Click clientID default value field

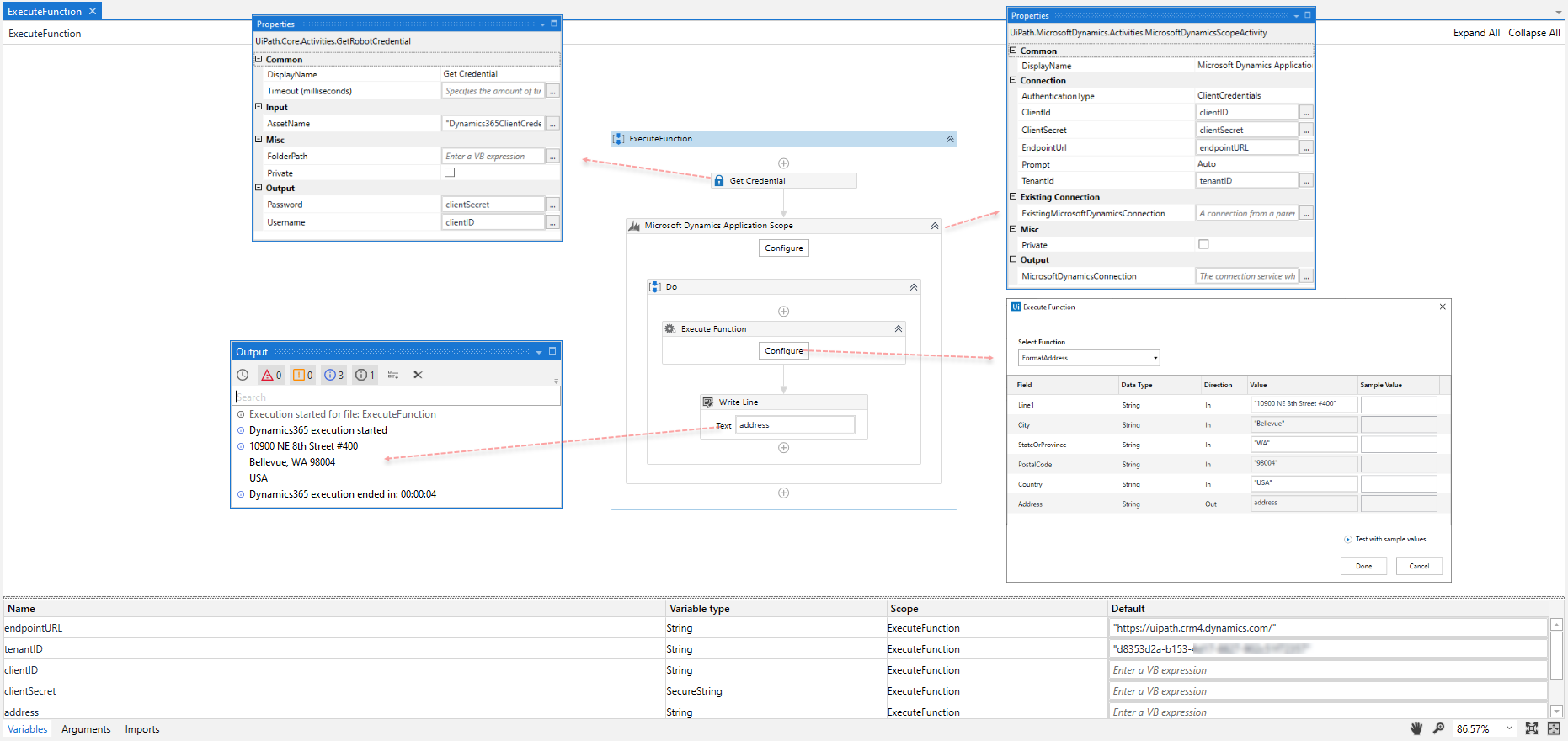(x=1328, y=669)
